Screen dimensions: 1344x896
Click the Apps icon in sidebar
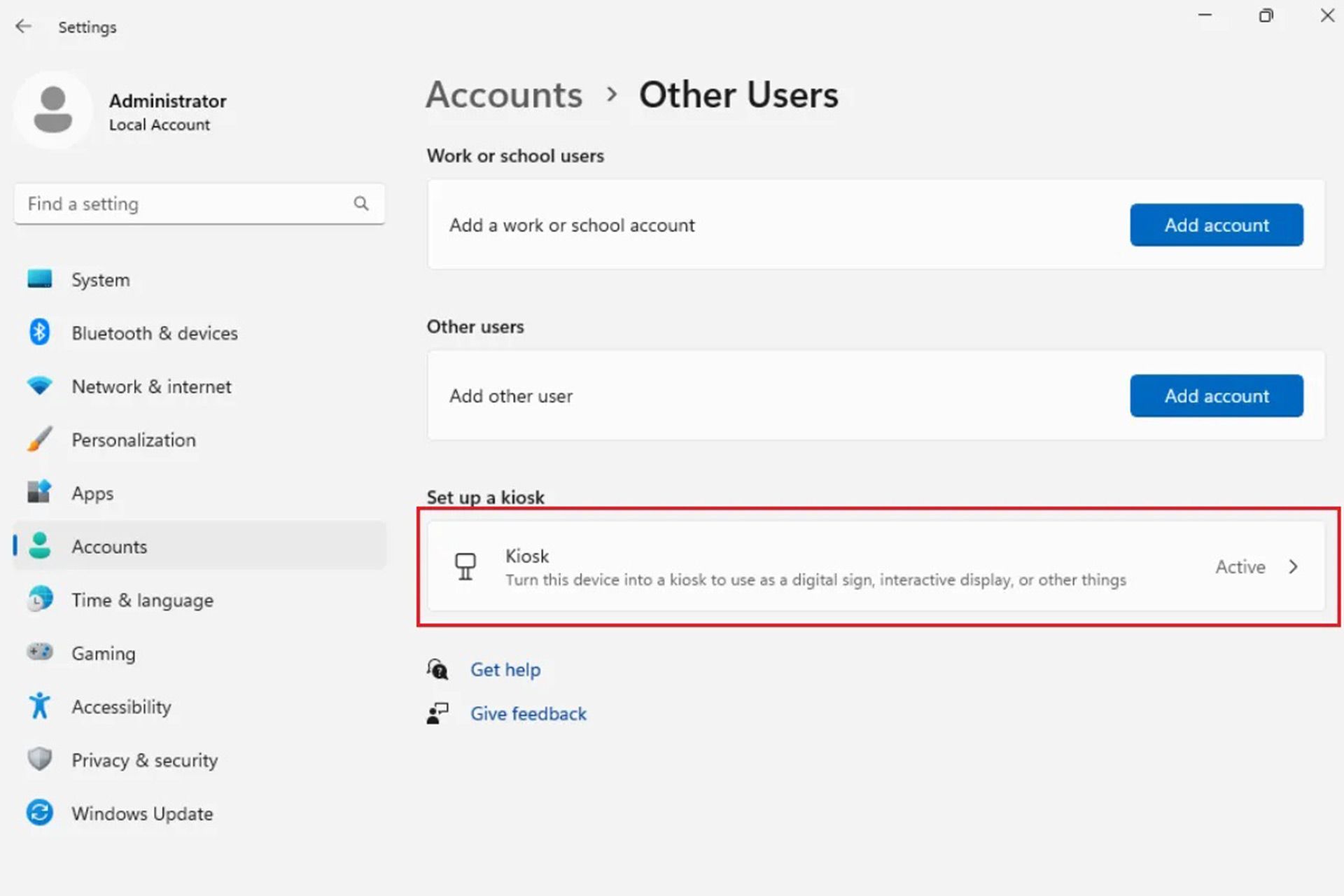coord(39,492)
